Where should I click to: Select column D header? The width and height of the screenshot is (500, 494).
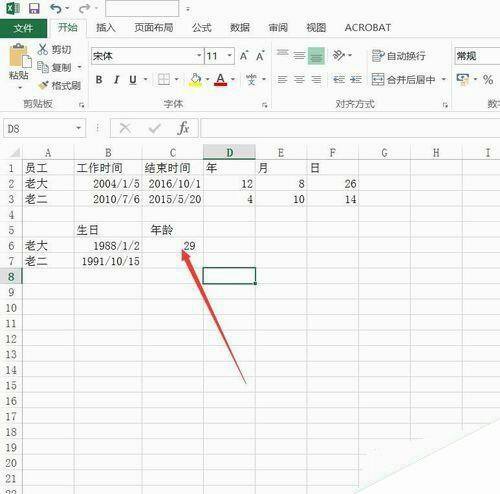[x=229, y=153]
